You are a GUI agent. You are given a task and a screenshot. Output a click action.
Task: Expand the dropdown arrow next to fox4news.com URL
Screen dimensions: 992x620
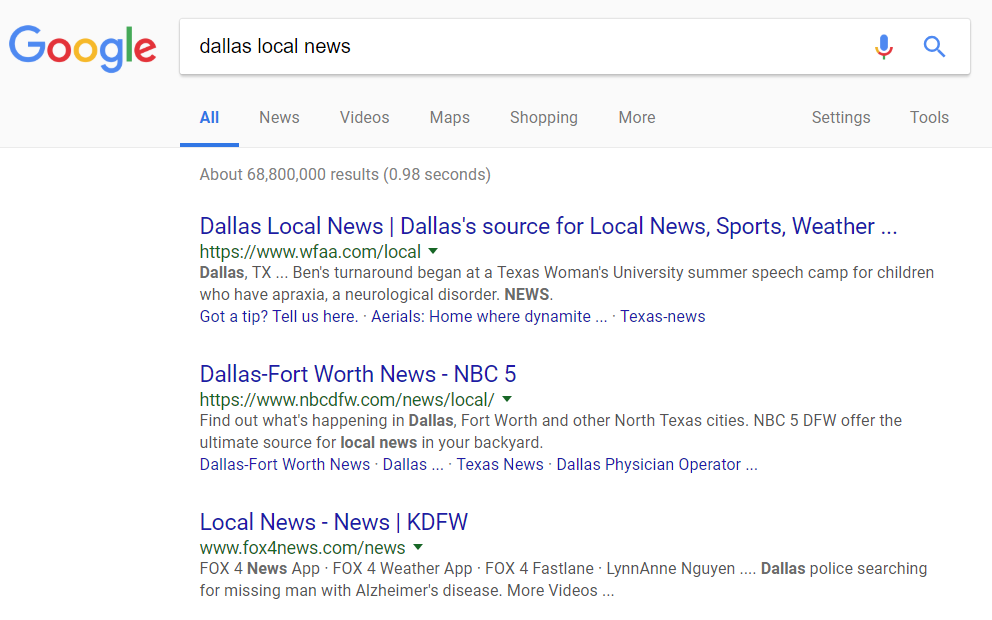point(418,547)
